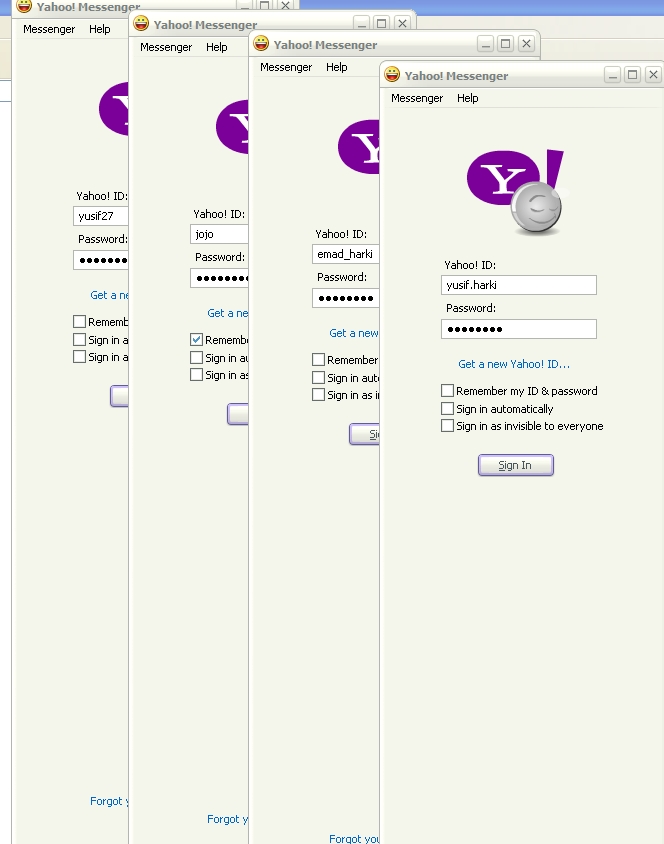Click Sign In button in emad_harki window
Screen dimensions: 664x844
click(x=364, y=434)
